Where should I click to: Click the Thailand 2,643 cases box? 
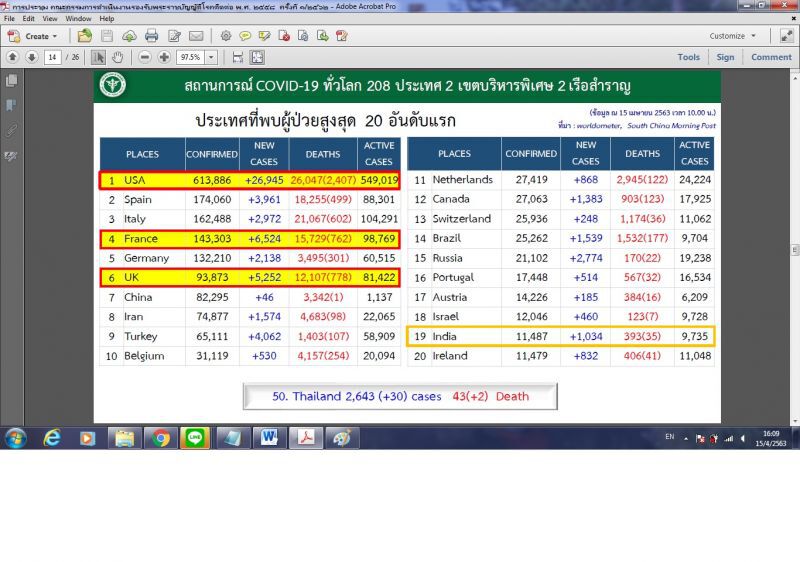pos(400,396)
